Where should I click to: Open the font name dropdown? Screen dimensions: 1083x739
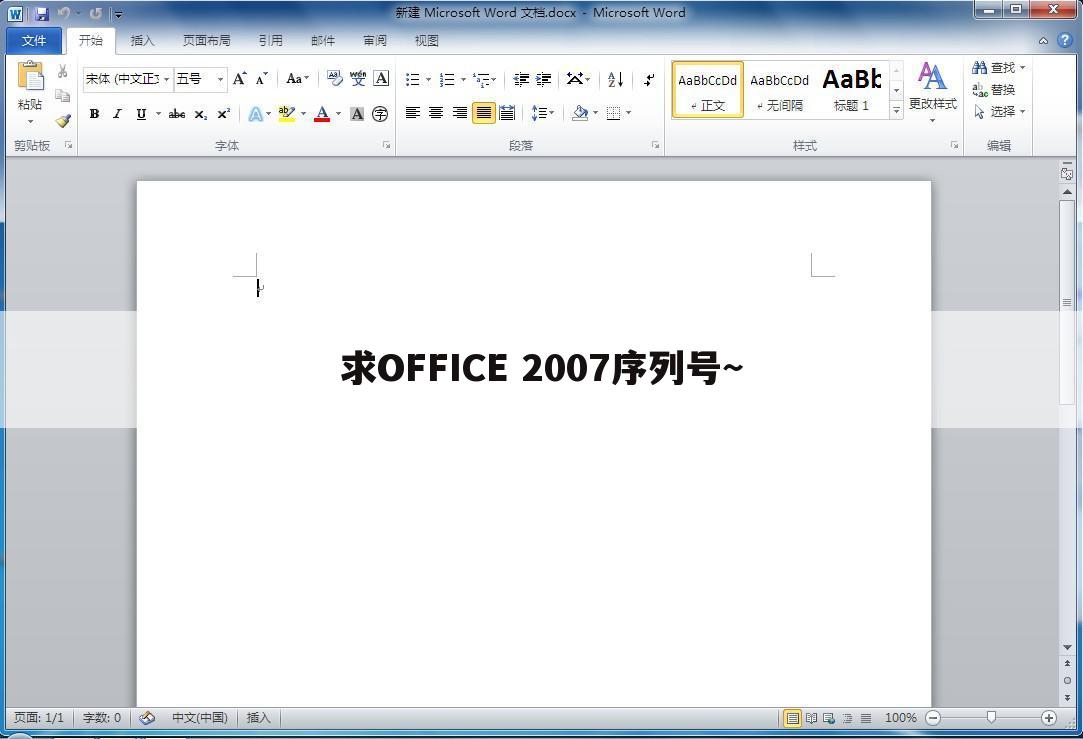166,79
